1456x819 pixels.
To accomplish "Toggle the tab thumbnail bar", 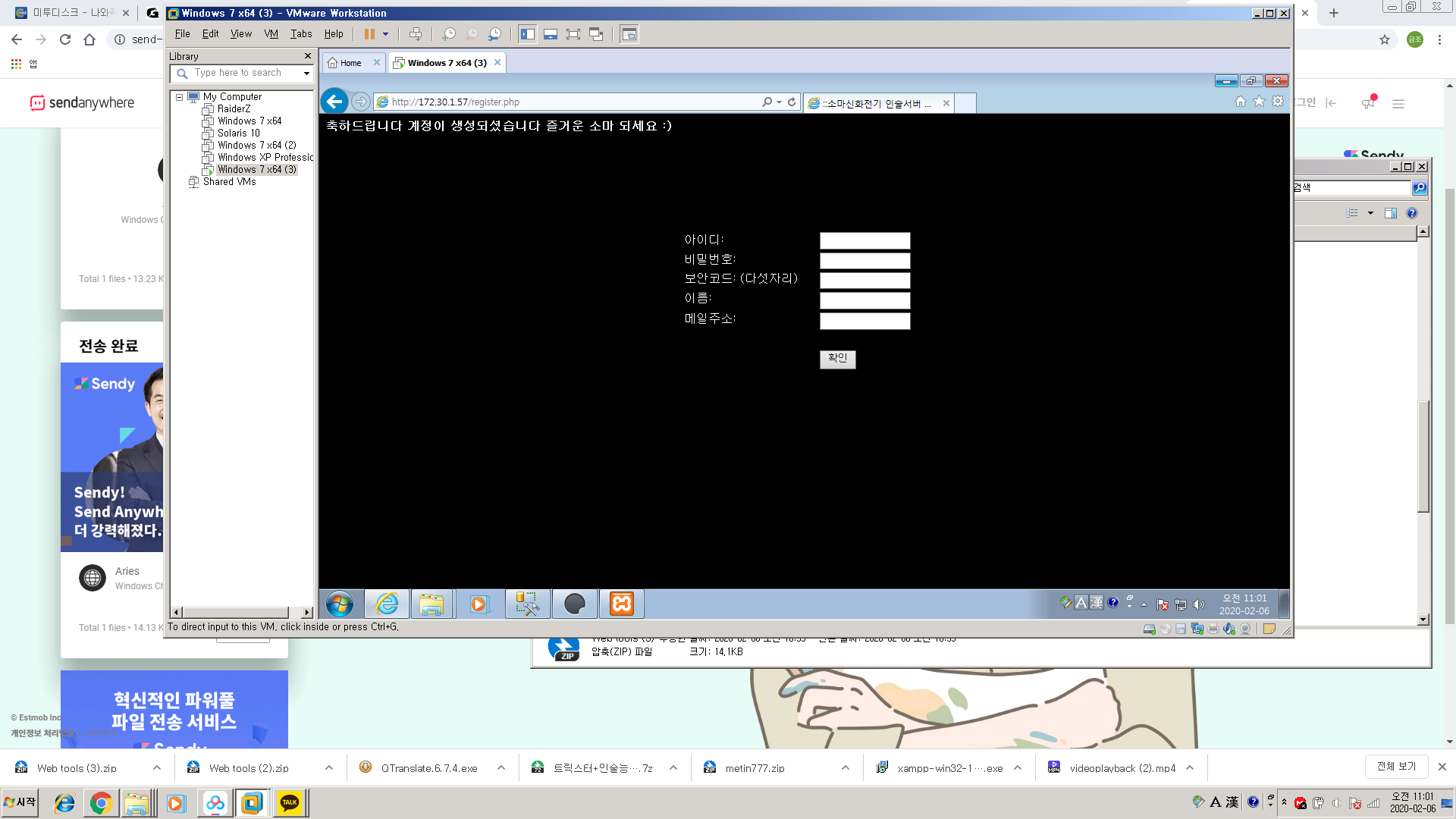I will click(x=551, y=33).
